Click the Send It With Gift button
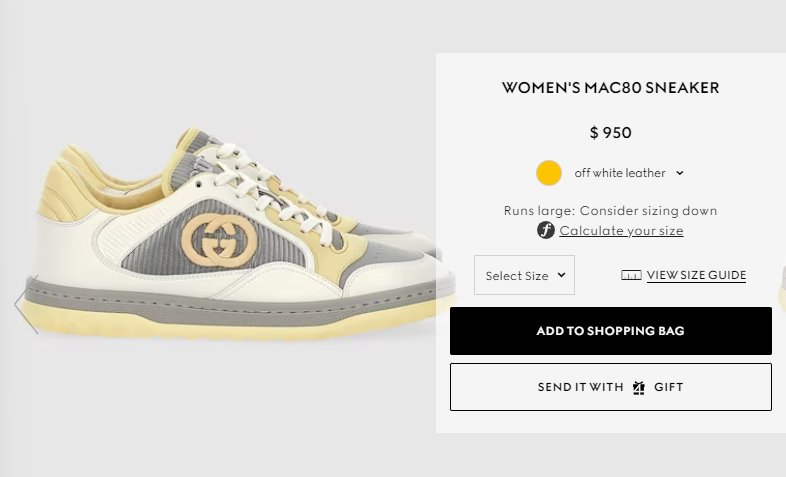The height and width of the screenshot is (477, 786). 611,387
